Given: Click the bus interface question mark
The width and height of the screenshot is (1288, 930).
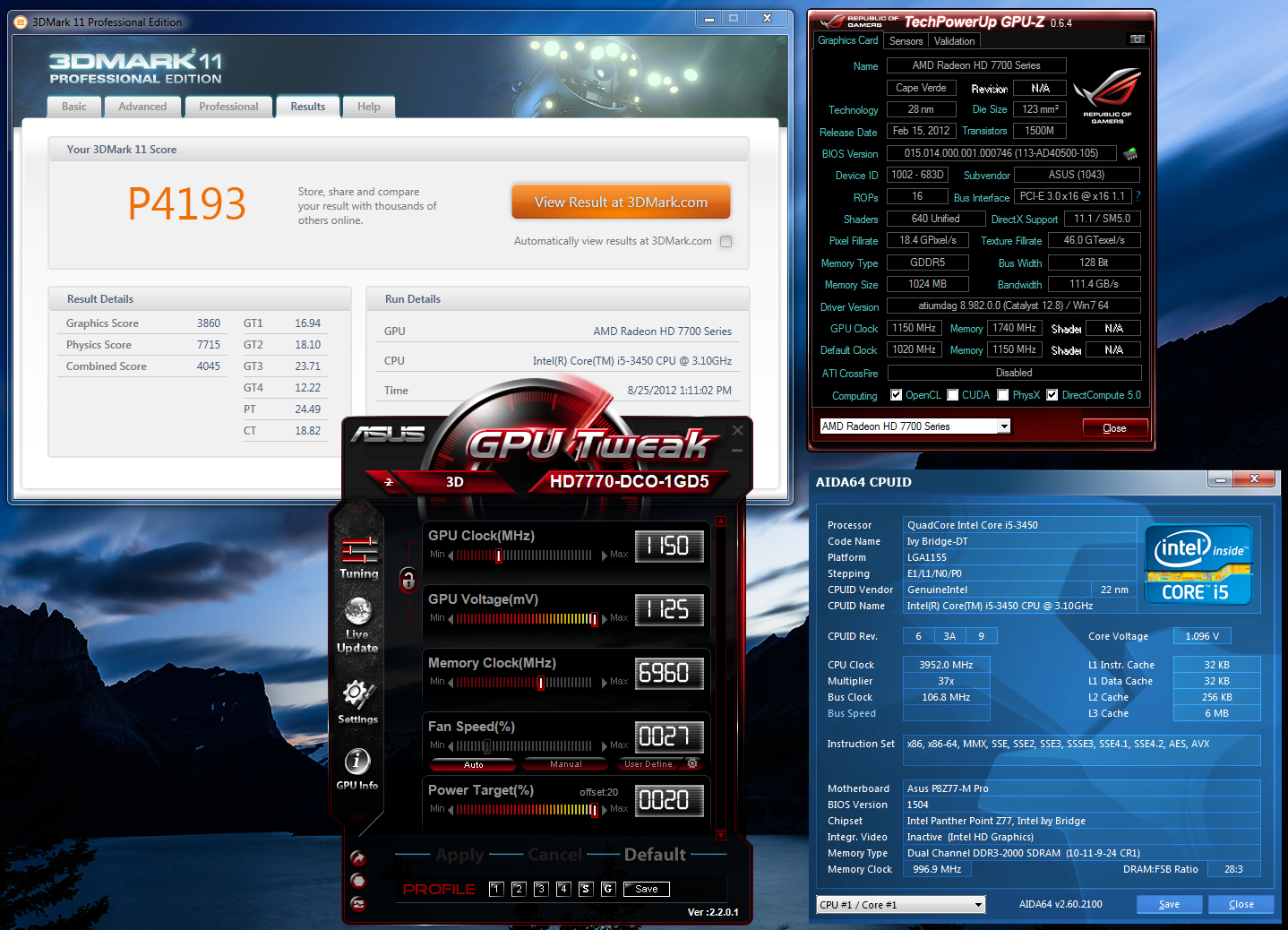Looking at the screenshot, I should (x=1138, y=196).
